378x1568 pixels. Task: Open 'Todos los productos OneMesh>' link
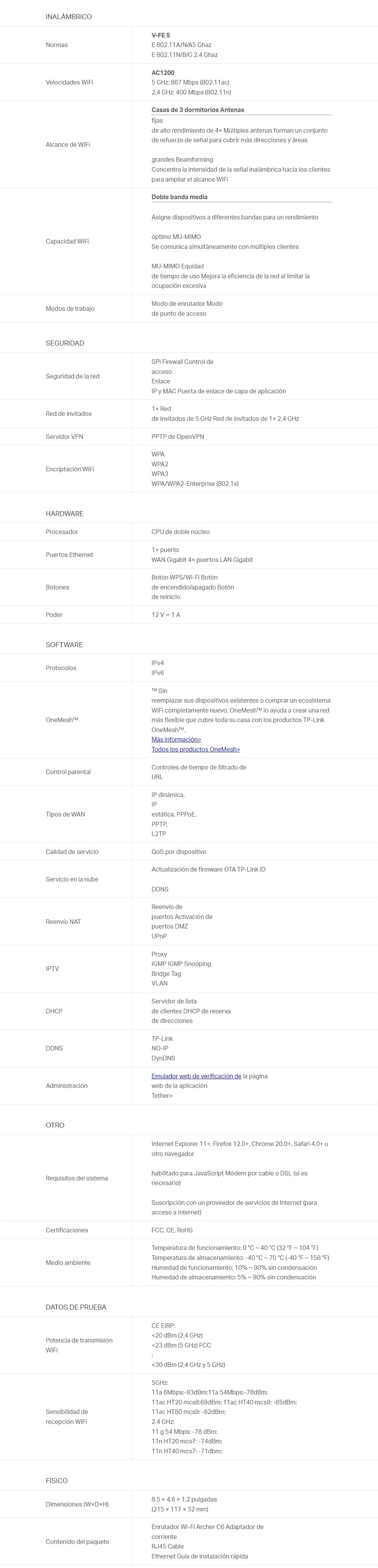tap(196, 749)
